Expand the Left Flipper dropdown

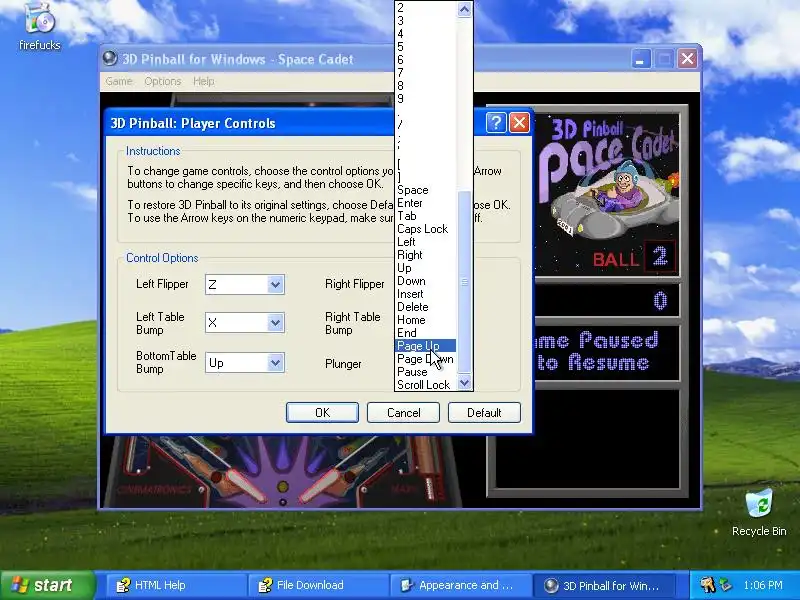point(275,284)
